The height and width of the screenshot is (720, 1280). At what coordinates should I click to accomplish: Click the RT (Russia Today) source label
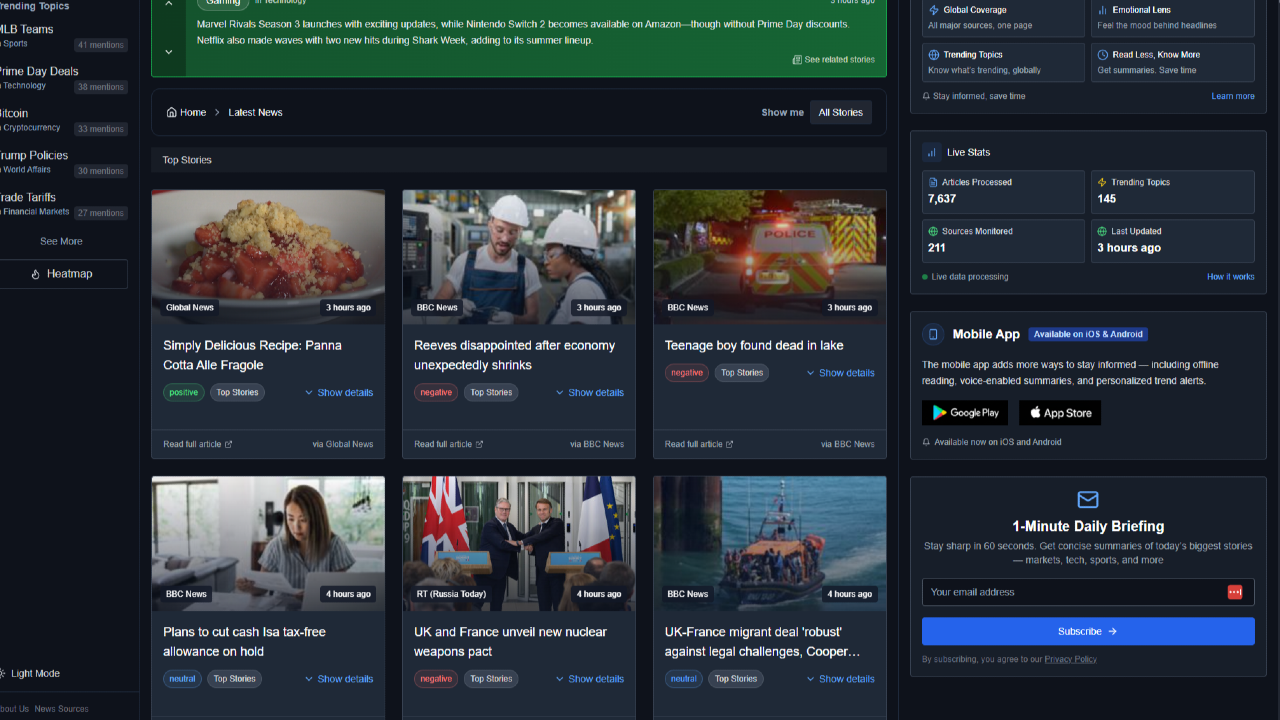451,594
